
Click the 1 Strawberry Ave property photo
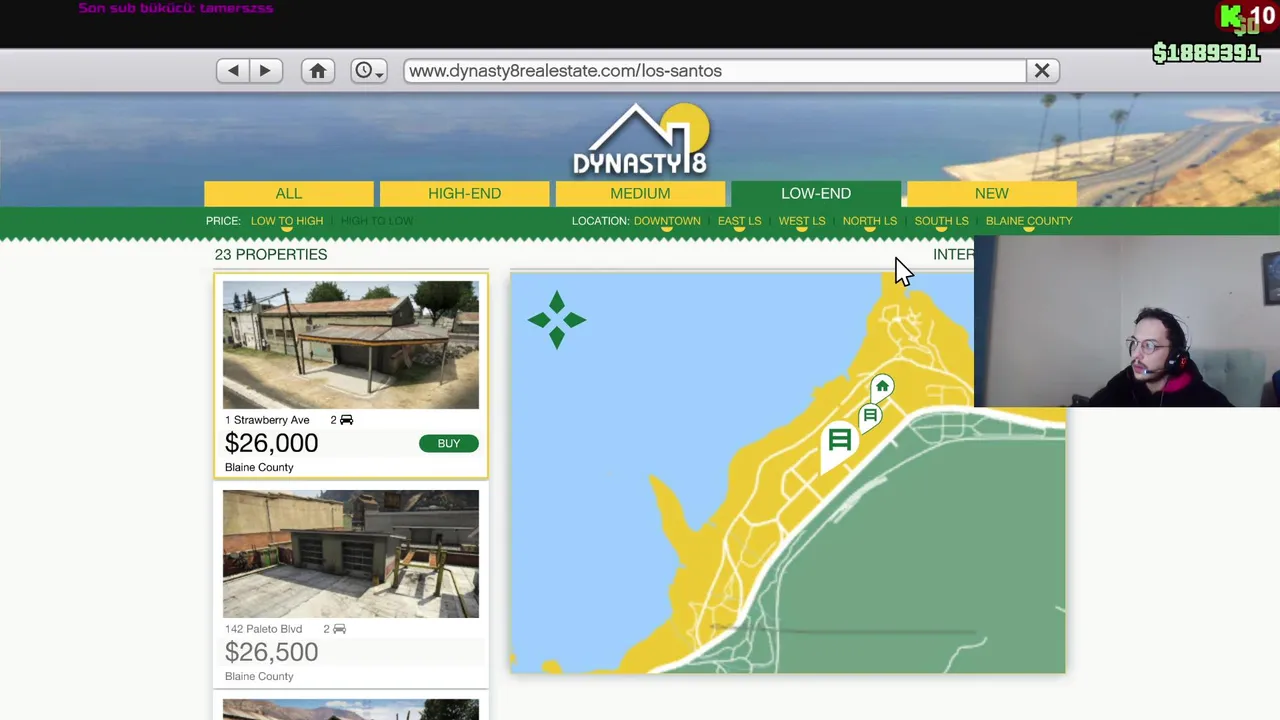point(351,345)
